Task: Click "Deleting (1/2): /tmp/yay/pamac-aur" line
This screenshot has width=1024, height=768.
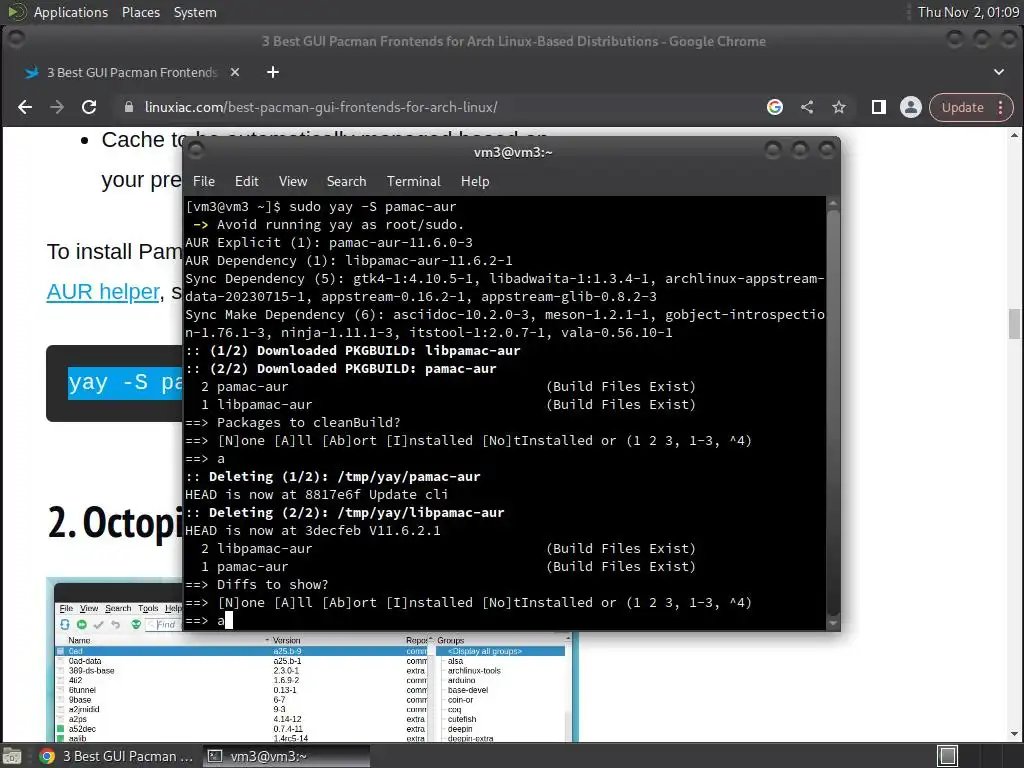Action: pos(344,477)
